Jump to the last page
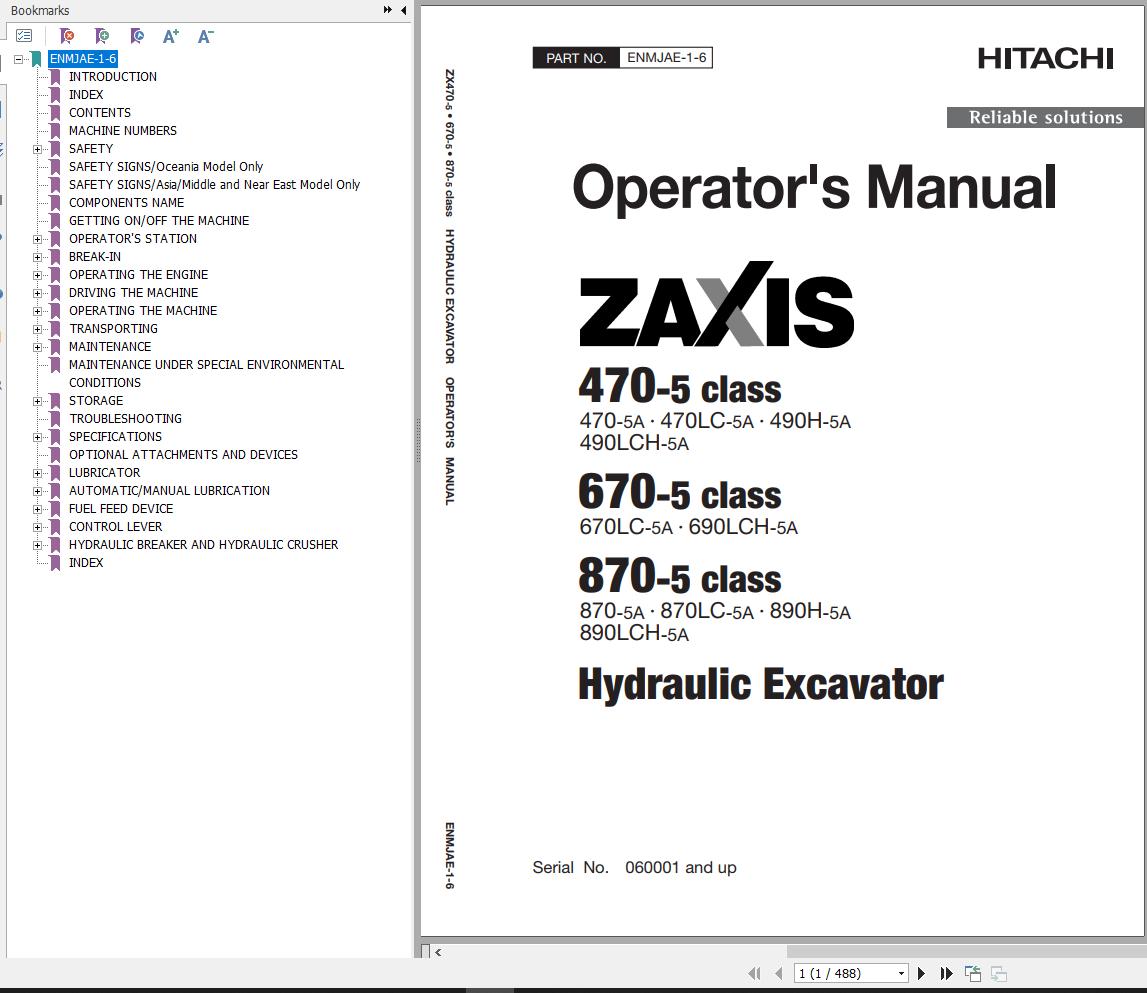This screenshot has width=1147, height=993. (947, 973)
